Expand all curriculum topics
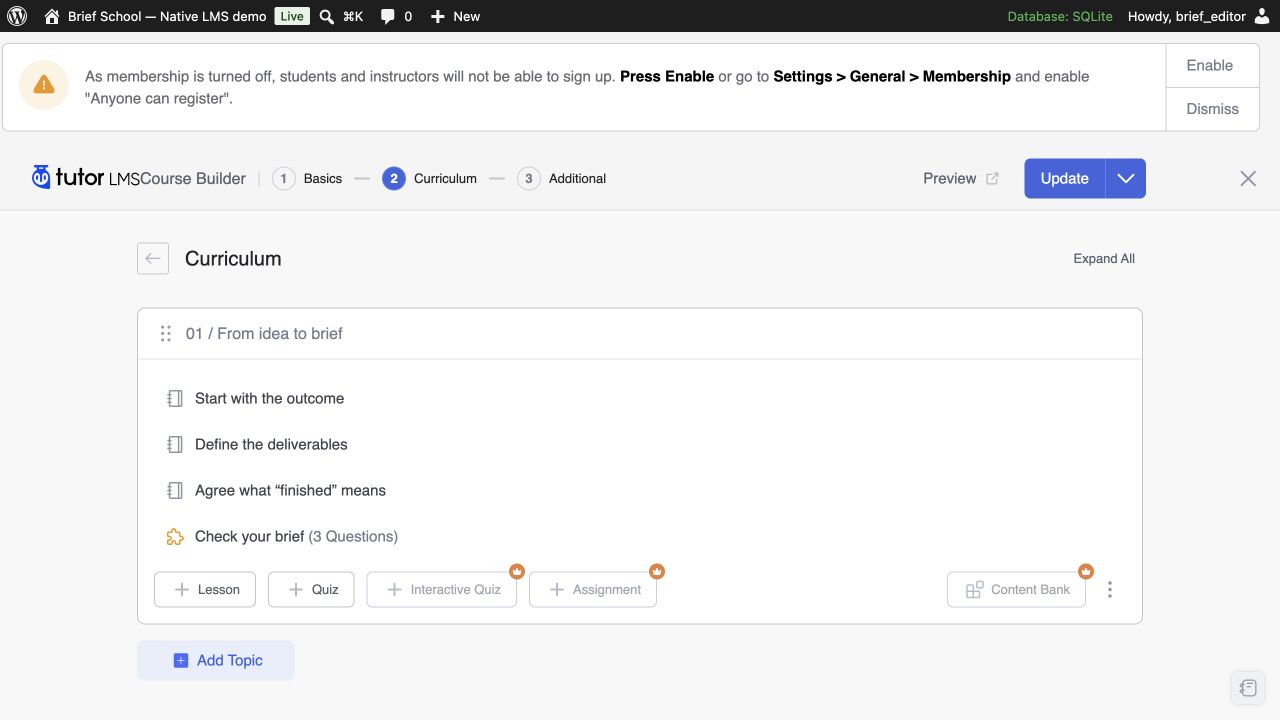 [x=1104, y=258]
